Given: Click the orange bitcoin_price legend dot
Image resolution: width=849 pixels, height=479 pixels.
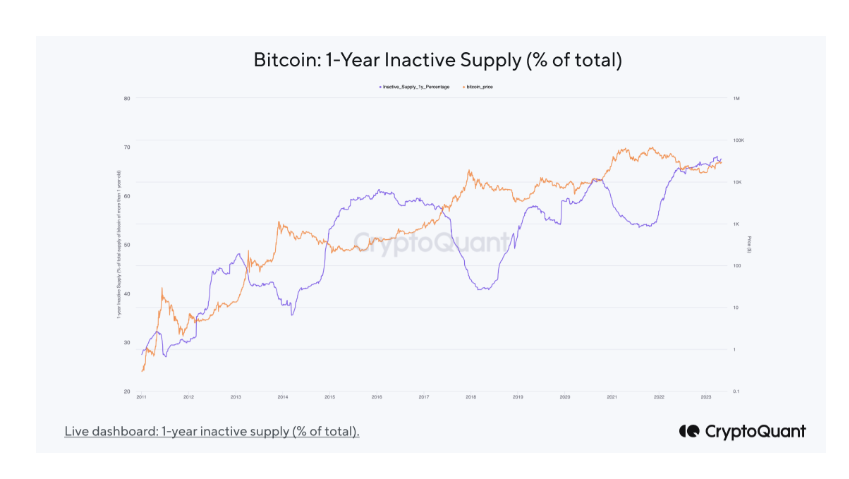Looking at the screenshot, I should [465, 88].
